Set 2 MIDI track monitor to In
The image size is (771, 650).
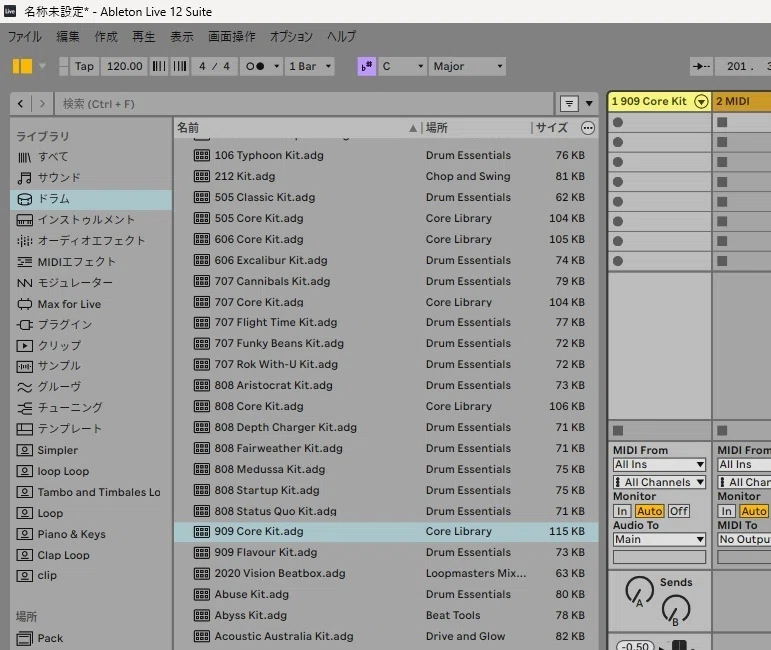click(726, 511)
